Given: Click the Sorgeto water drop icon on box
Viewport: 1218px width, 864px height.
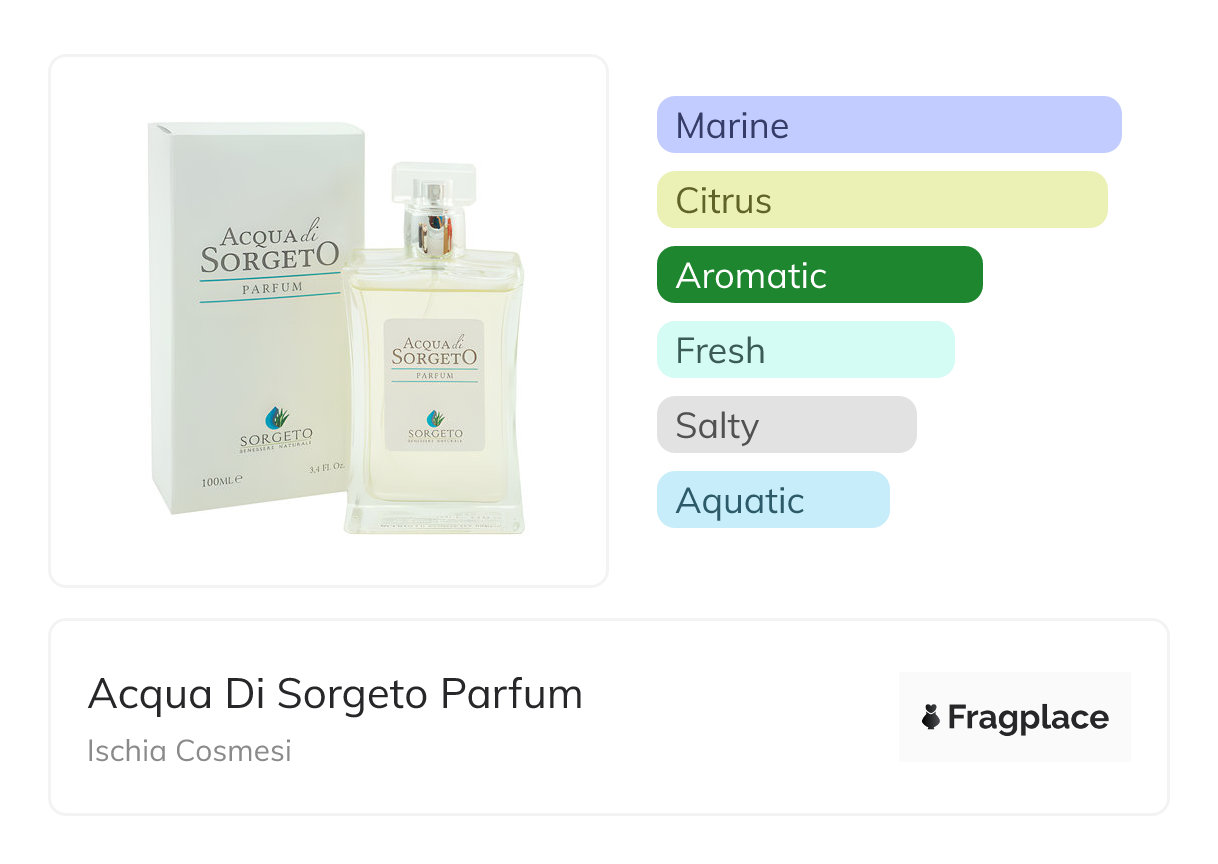Looking at the screenshot, I should 275,417.
